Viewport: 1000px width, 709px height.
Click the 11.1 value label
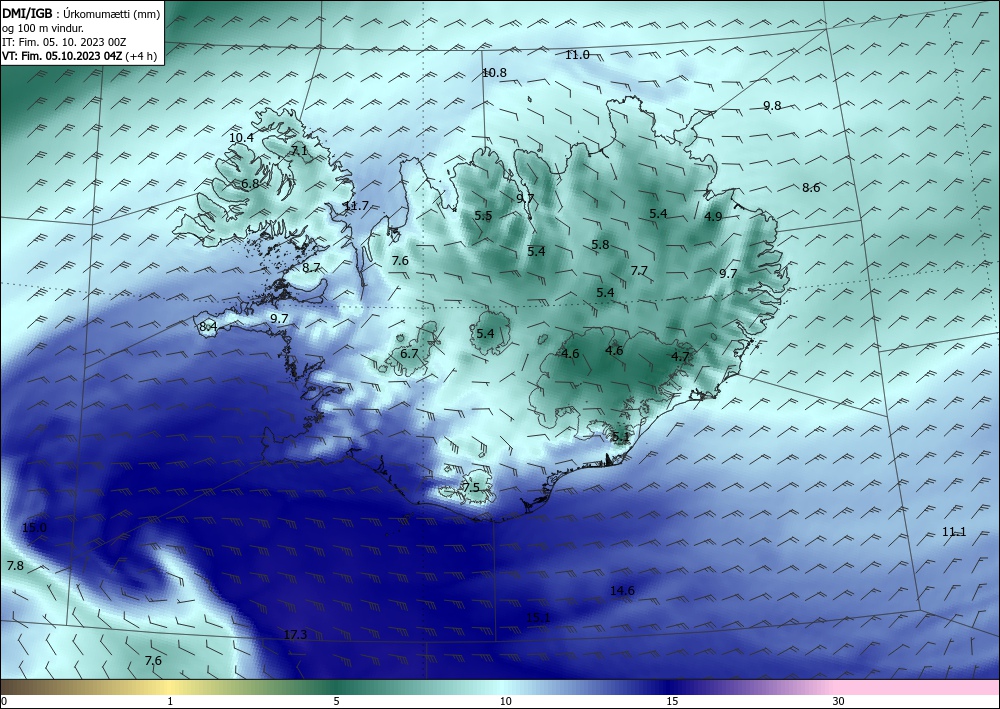coord(954,532)
